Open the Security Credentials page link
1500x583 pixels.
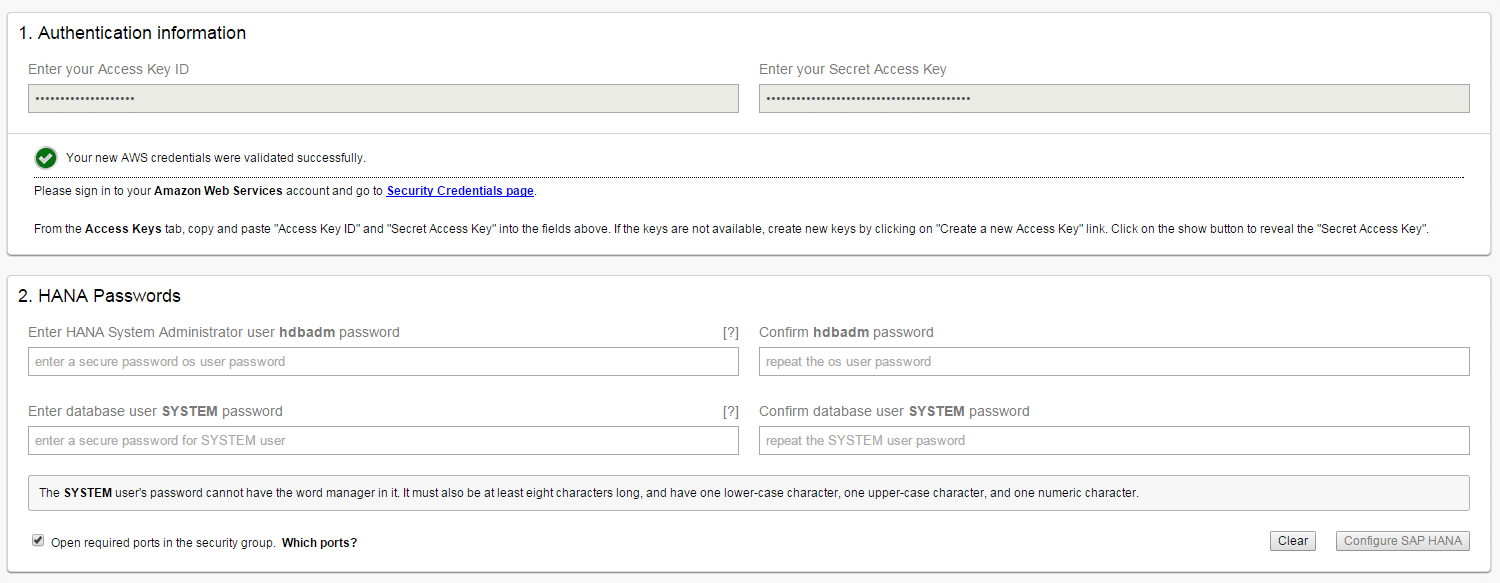click(x=460, y=191)
